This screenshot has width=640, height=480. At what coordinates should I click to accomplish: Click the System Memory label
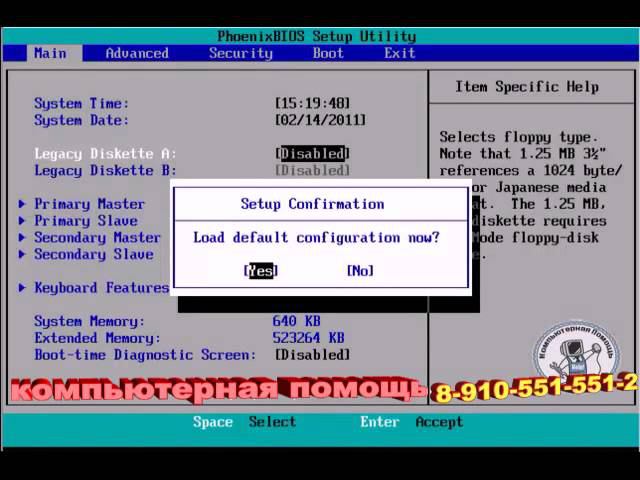89,322
